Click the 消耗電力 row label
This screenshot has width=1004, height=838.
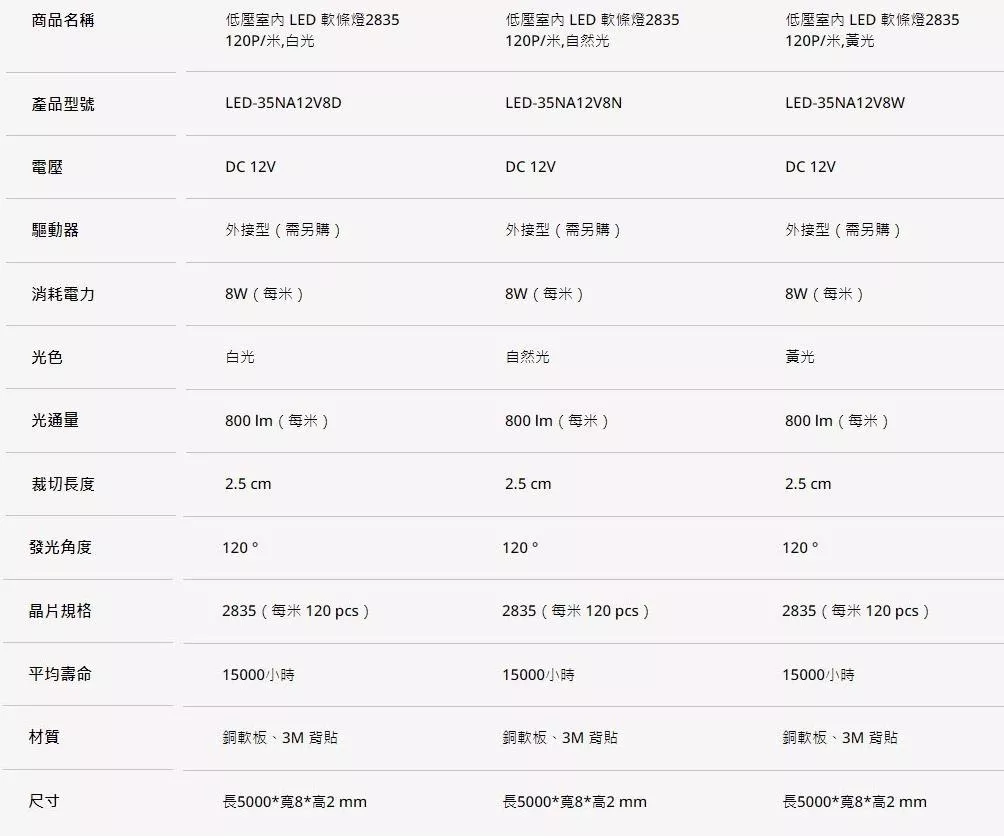(x=62, y=294)
